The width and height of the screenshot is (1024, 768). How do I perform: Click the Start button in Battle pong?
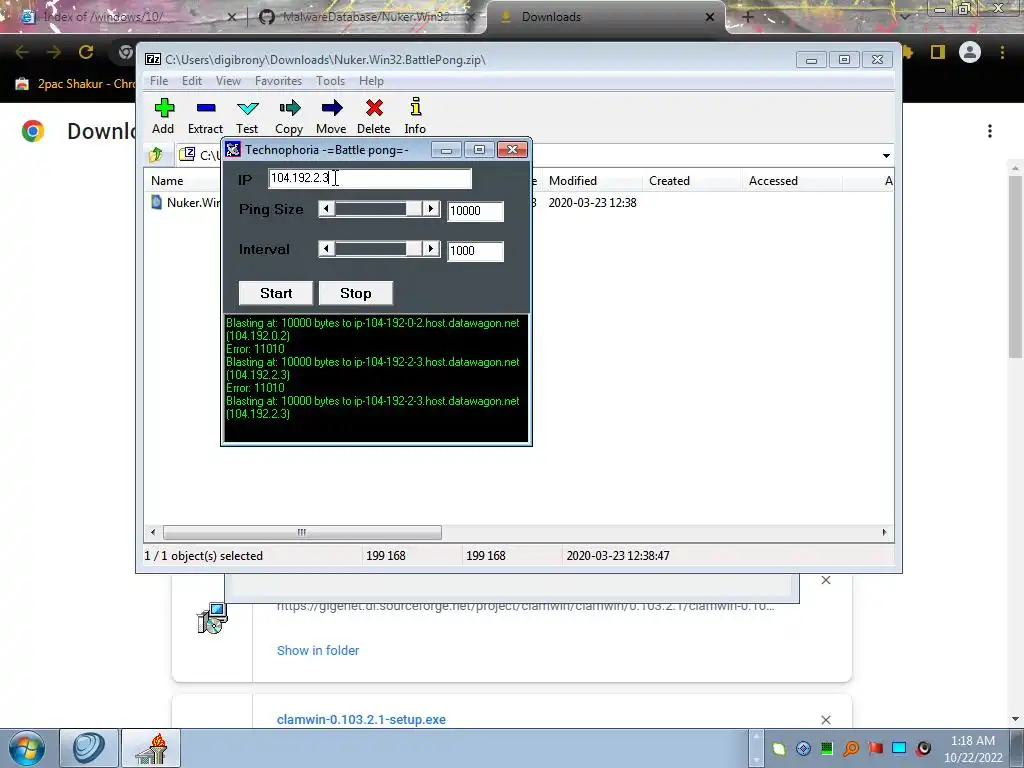click(276, 293)
